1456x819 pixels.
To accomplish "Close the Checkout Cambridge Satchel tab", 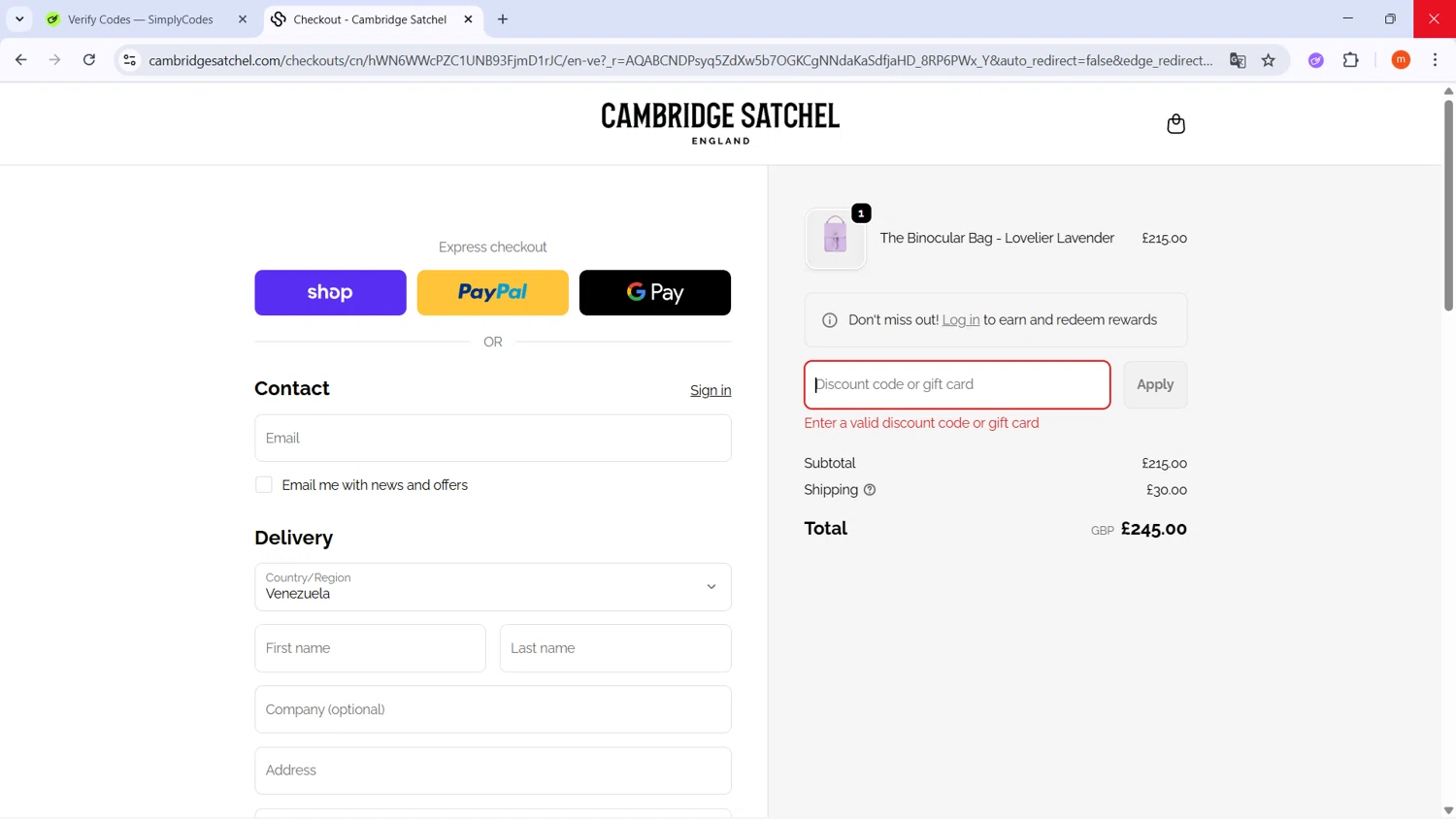I will coord(468,19).
